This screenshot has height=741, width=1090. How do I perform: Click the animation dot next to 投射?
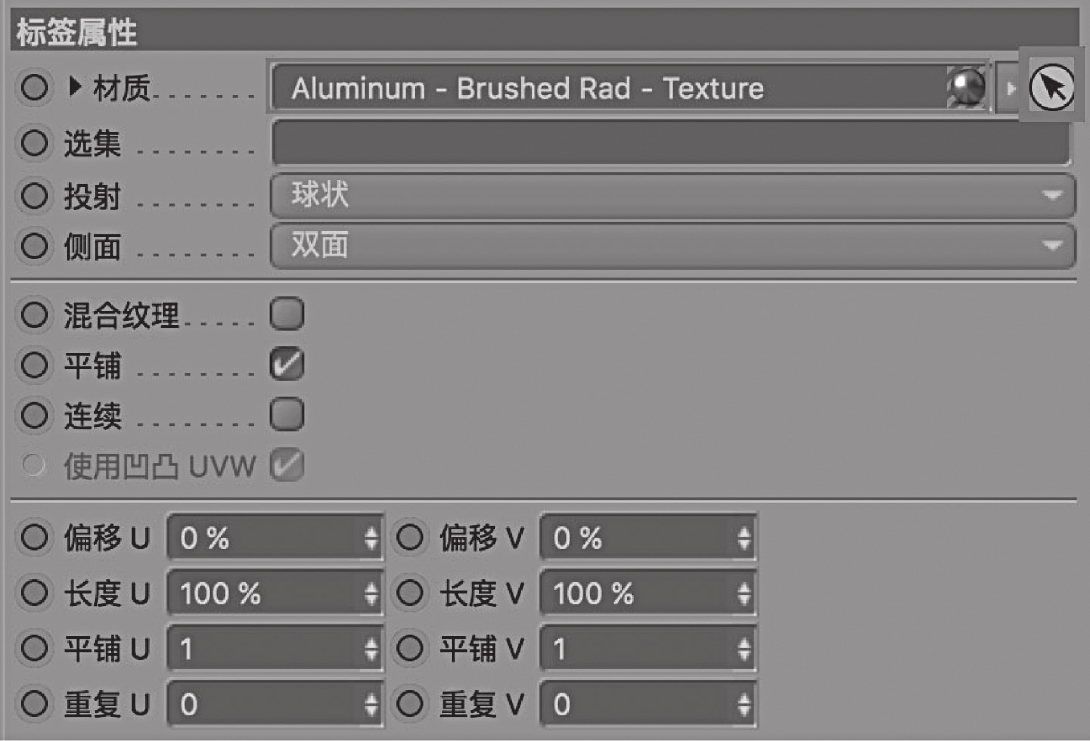34,196
